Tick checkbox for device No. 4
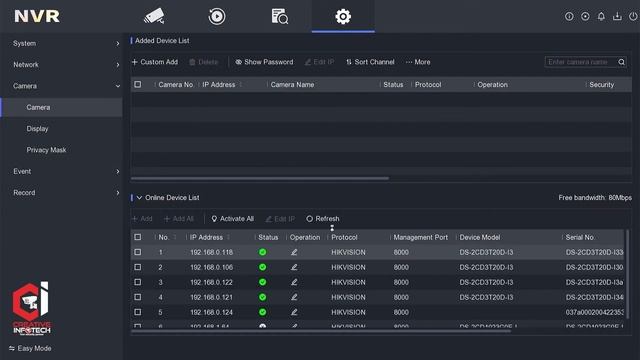Viewport: 640px width, 360px height. (138, 297)
